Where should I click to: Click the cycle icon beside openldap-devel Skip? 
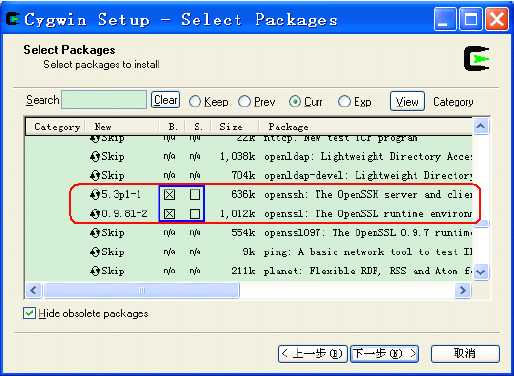[95, 175]
